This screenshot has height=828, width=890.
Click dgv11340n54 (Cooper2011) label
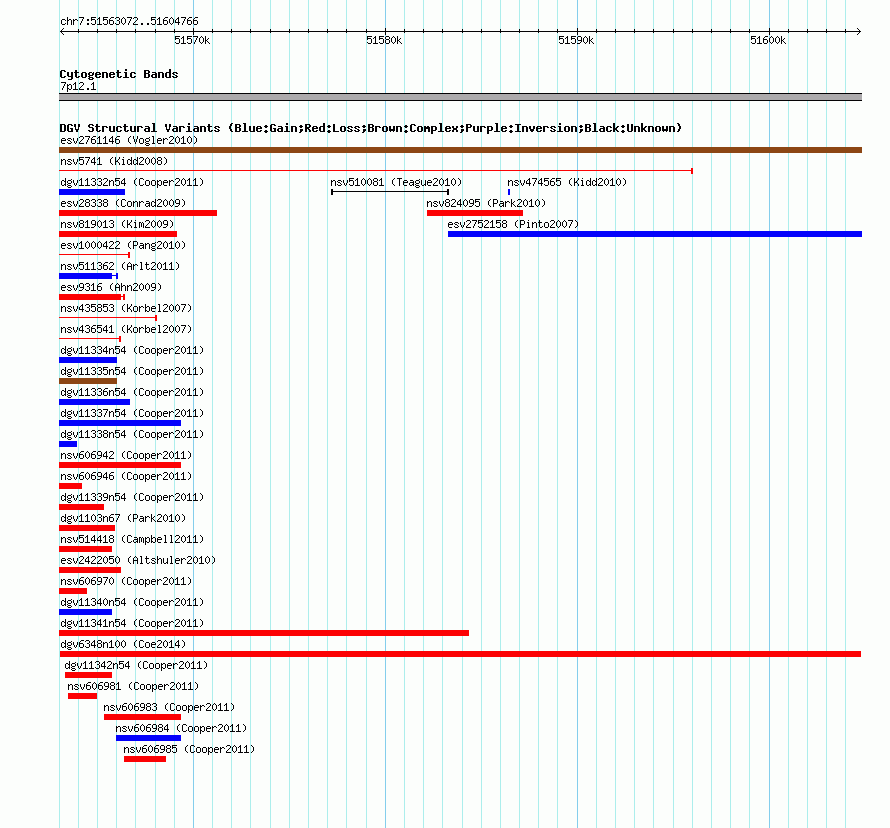132,602
